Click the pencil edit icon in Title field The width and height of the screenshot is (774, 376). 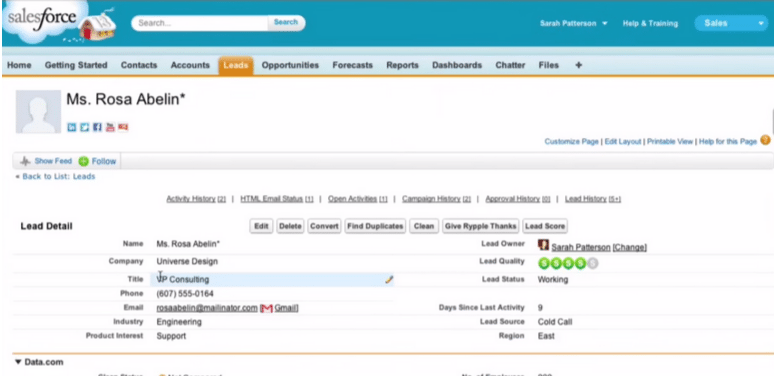click(389, 280)
